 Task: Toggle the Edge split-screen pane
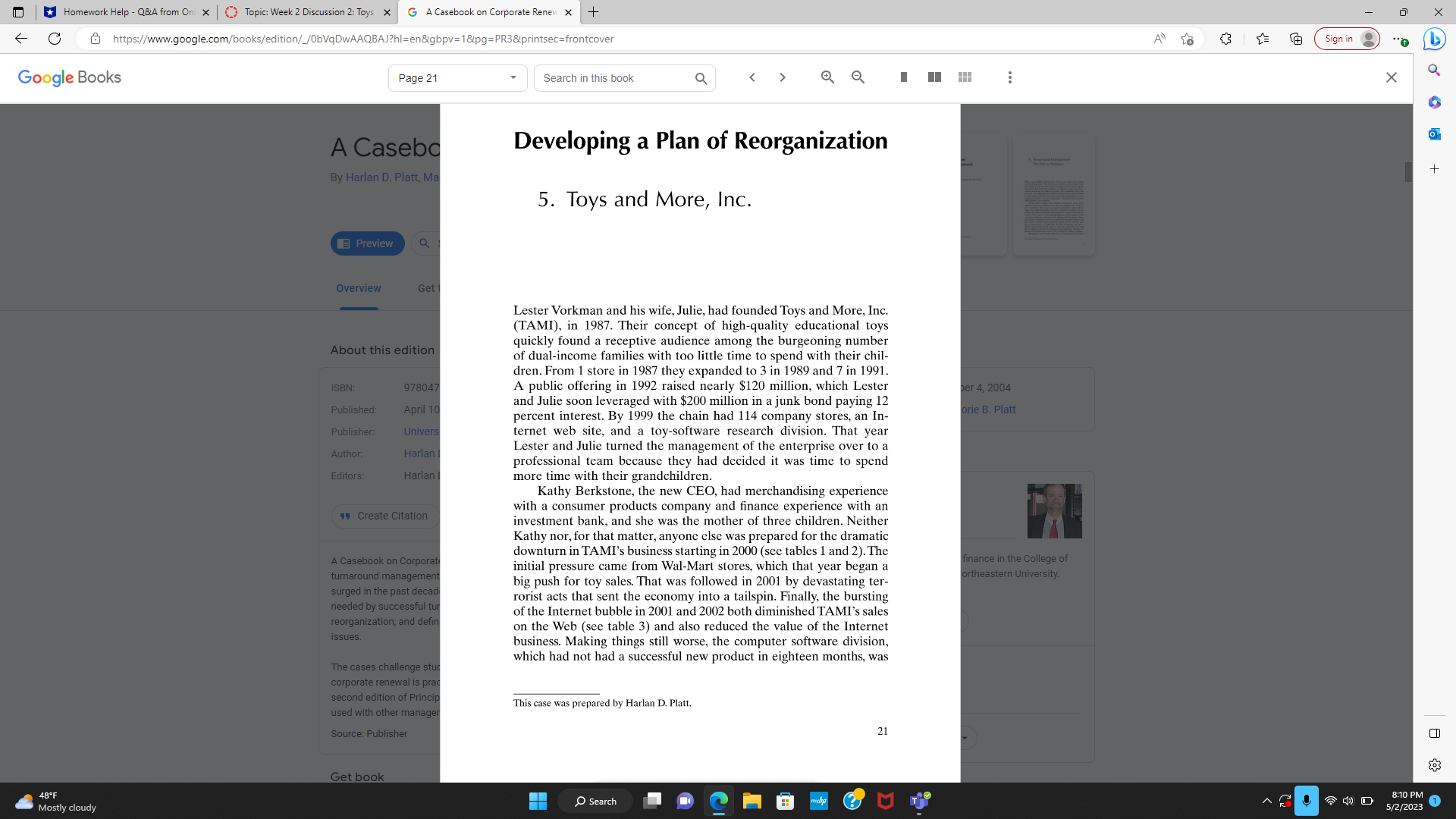(1433, 733)
